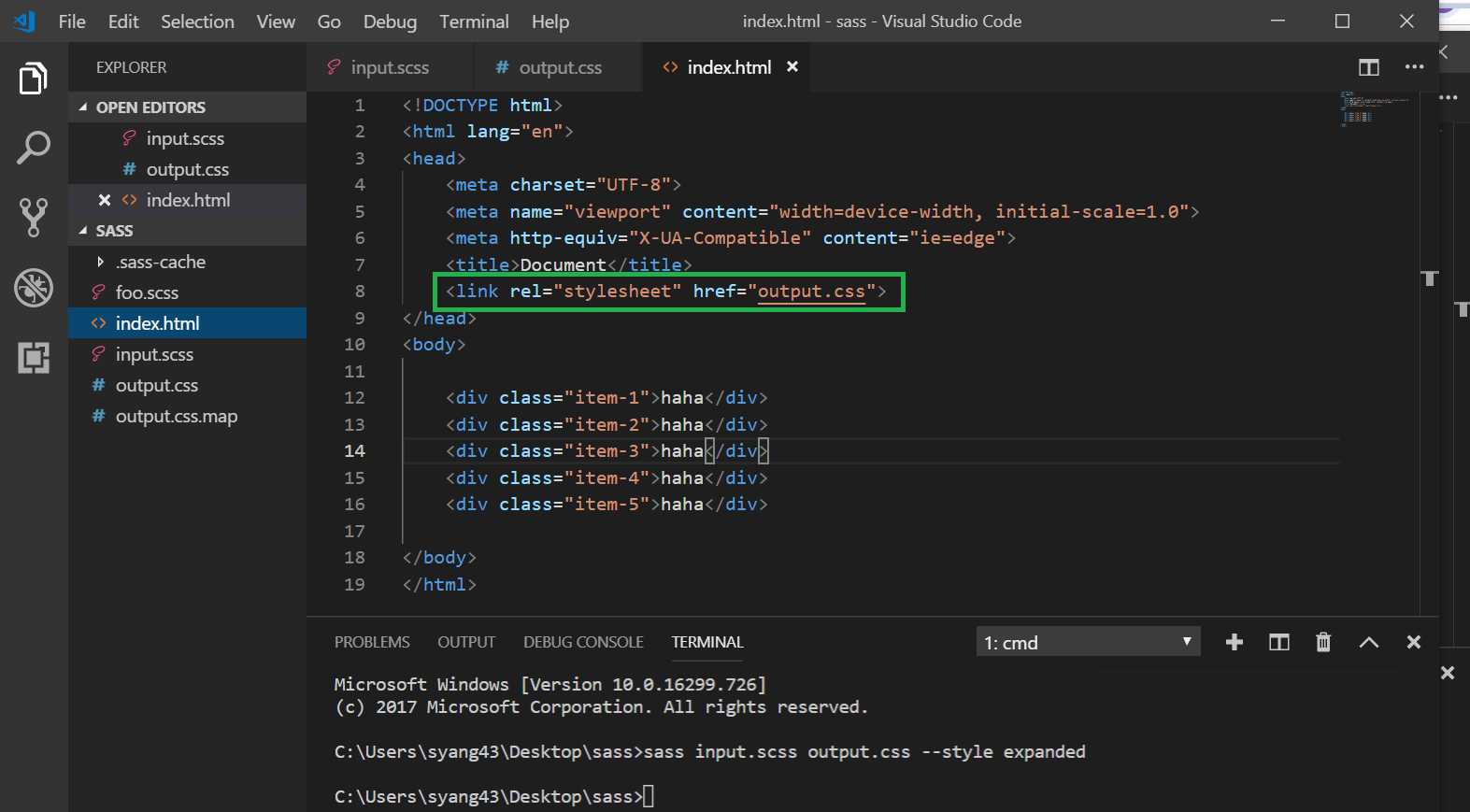Open the Debug menu
Image resolution: width=1470 pixels, height=812 pixels.
tap(390, 21)
